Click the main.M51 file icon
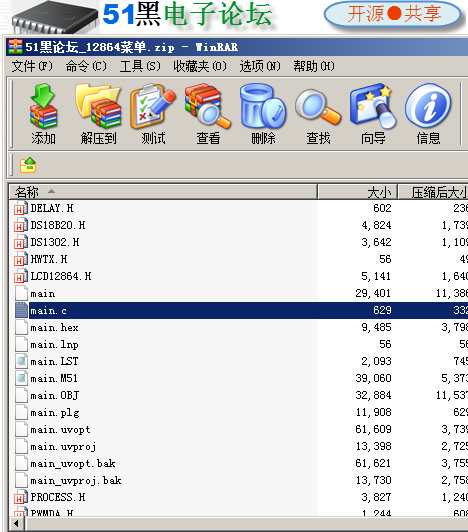This screenshot has height=532, width=468. [x=21, y=378]
